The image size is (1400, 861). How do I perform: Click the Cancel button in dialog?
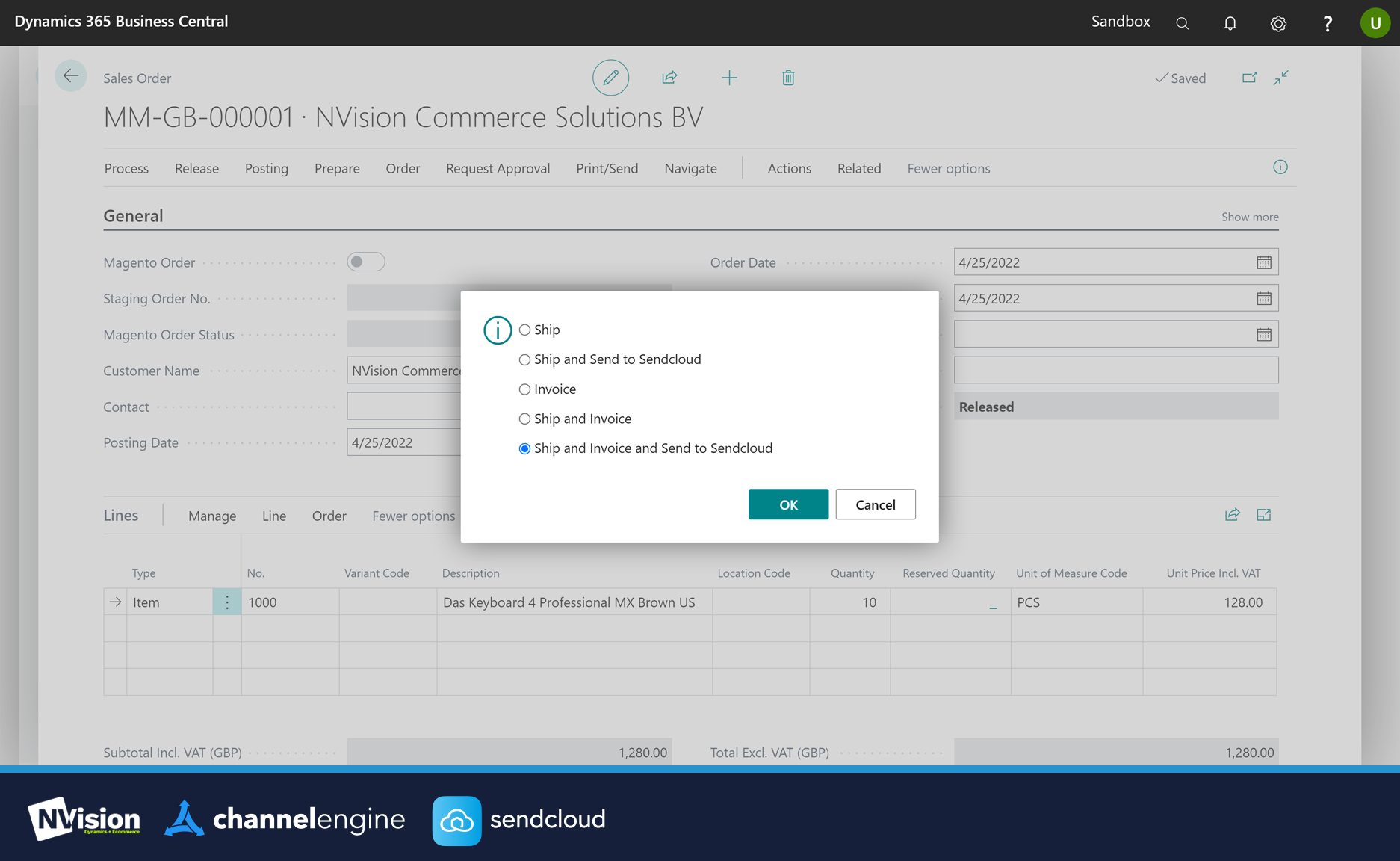tap(875, 504)
